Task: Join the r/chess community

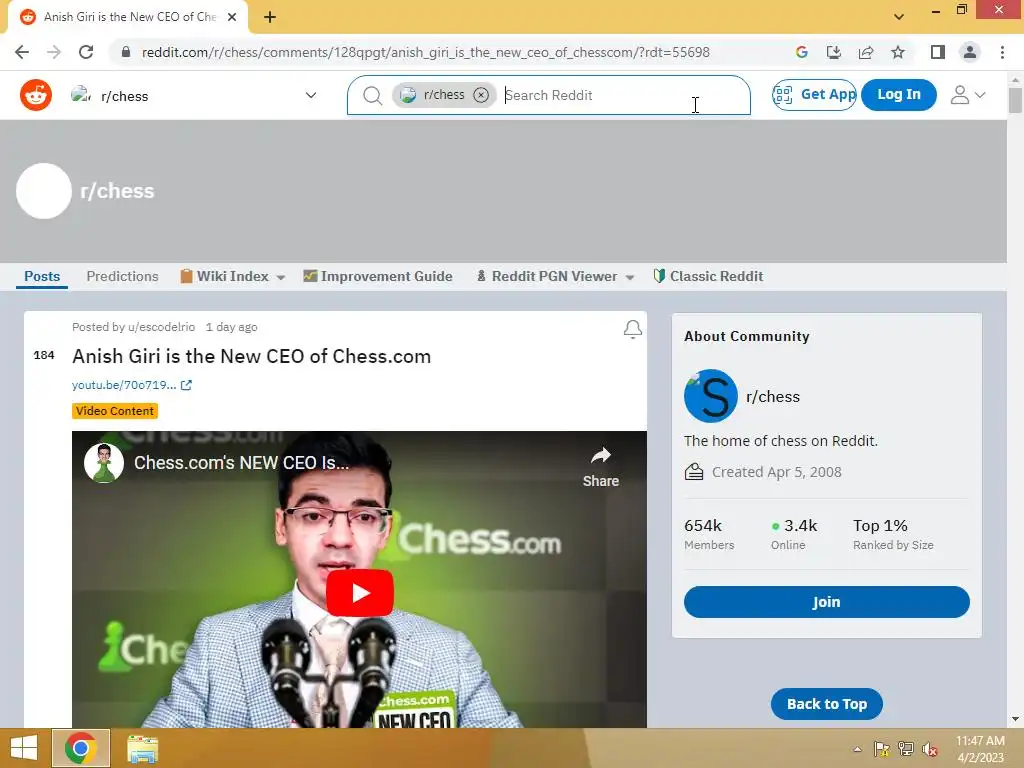Action: coord(826,601)
